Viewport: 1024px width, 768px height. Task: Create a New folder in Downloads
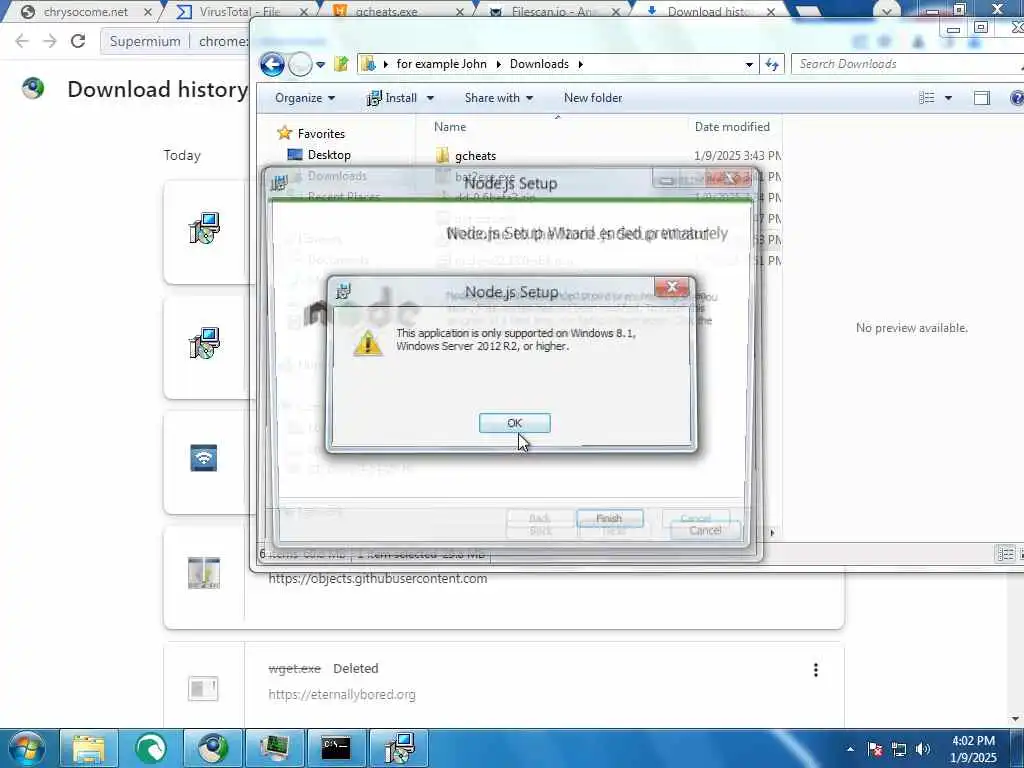593,98
